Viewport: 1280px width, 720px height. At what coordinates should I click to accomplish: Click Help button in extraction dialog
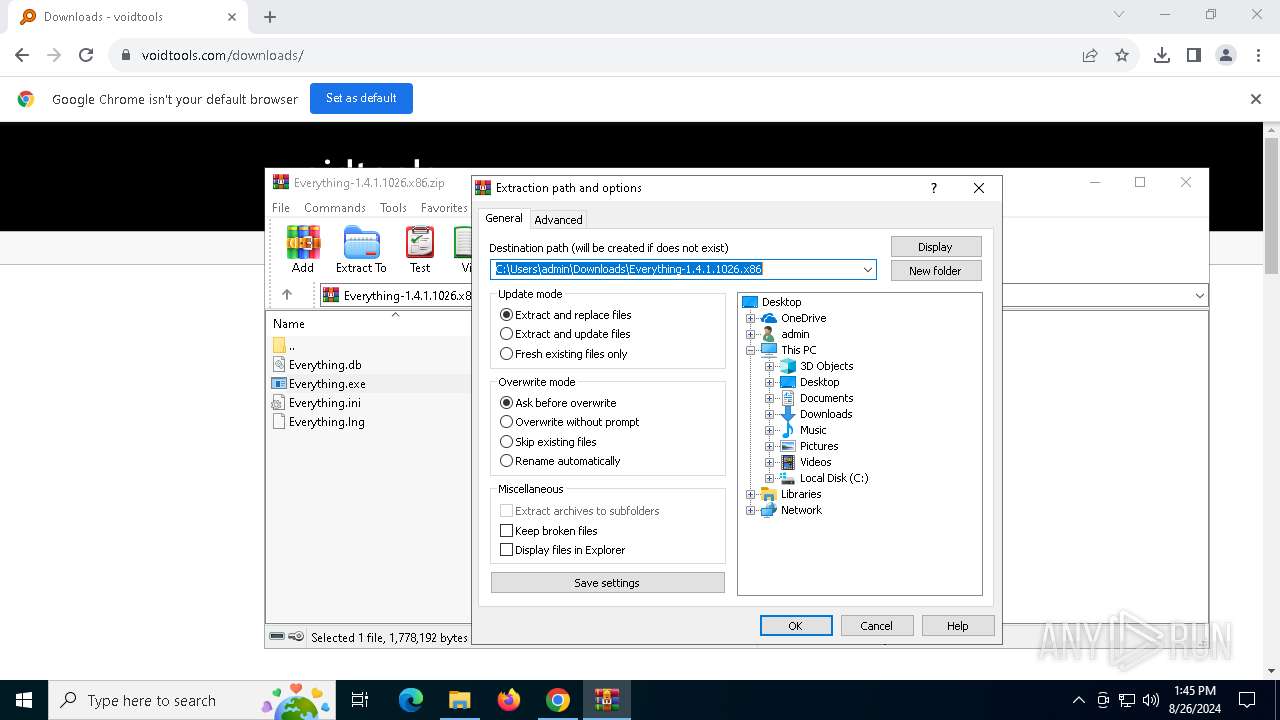[958, 626]
